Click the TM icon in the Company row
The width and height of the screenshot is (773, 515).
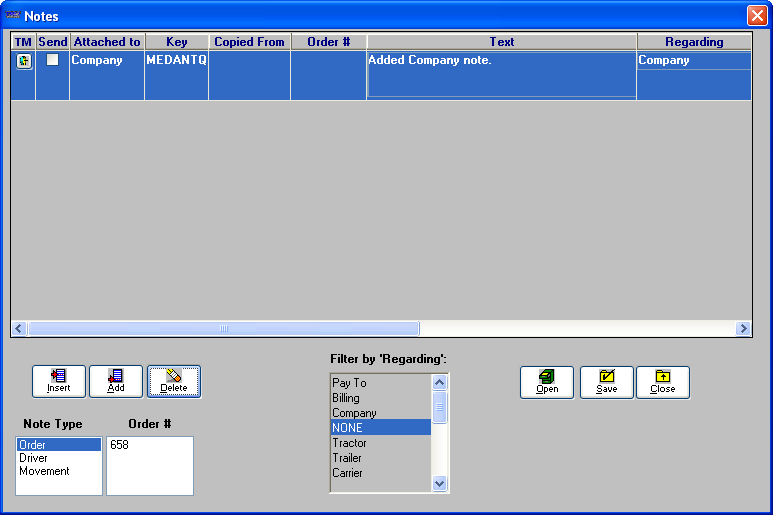24,61
